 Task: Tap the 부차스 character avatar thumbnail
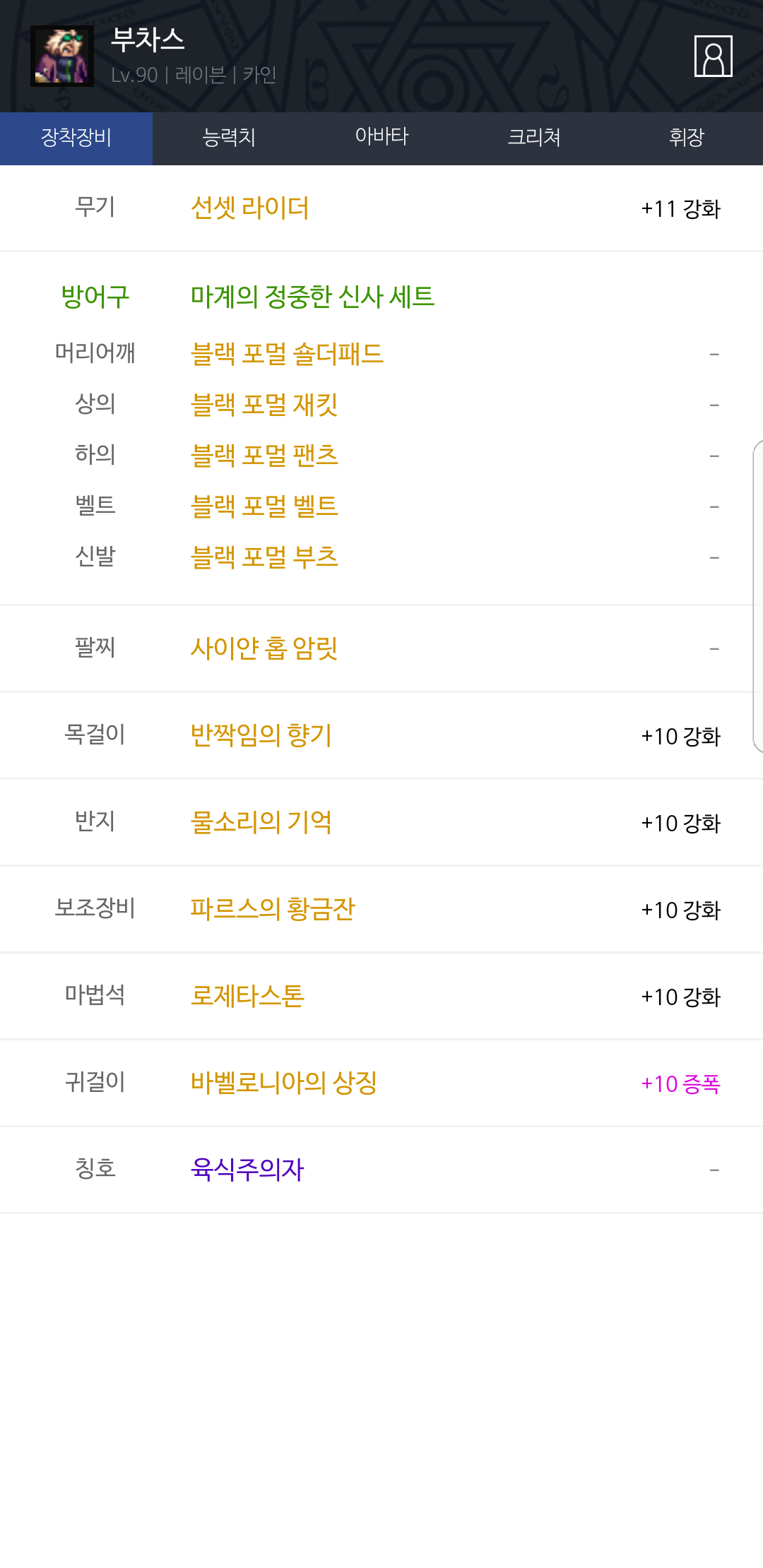click(62, 57)
